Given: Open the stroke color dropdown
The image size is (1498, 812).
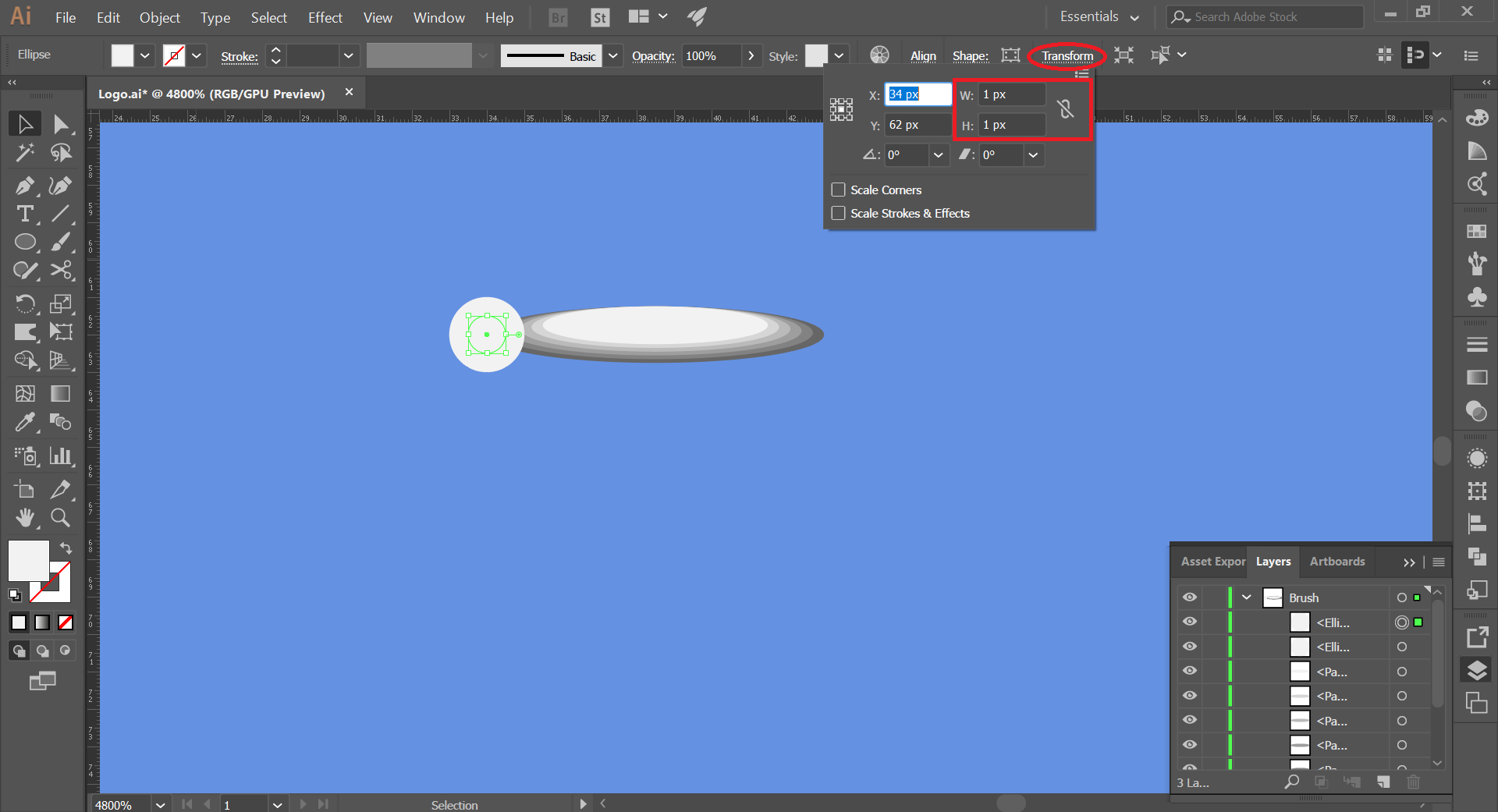Looking at the screenshot, I should [x=197, y=55].
